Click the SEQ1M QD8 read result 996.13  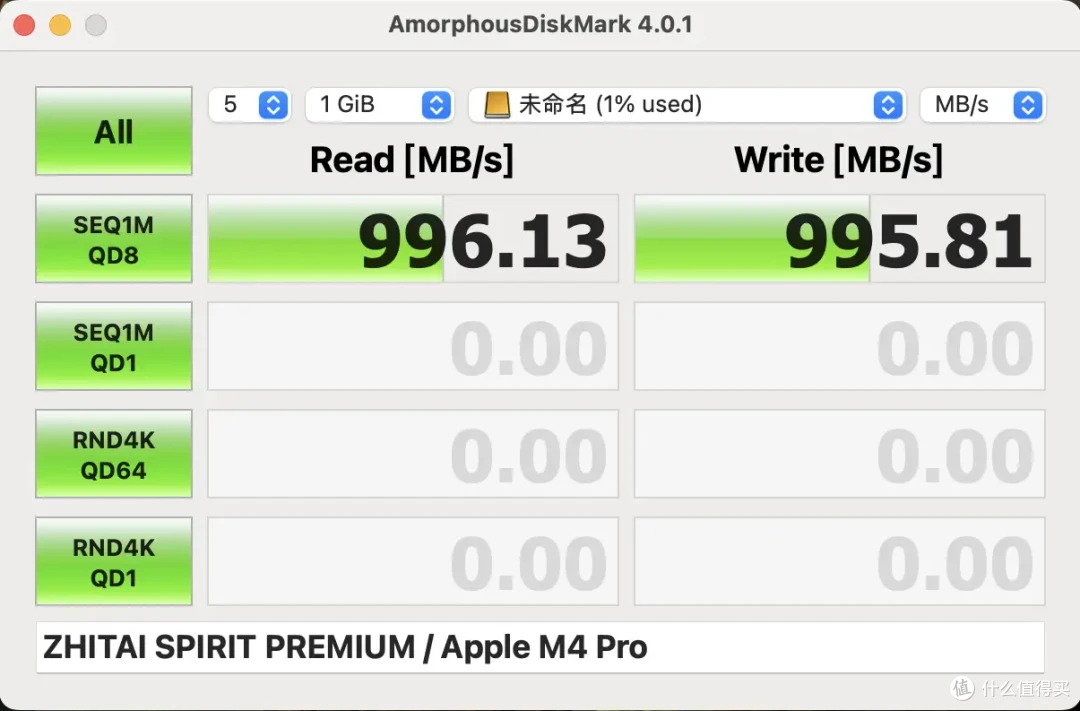point(413,238)
